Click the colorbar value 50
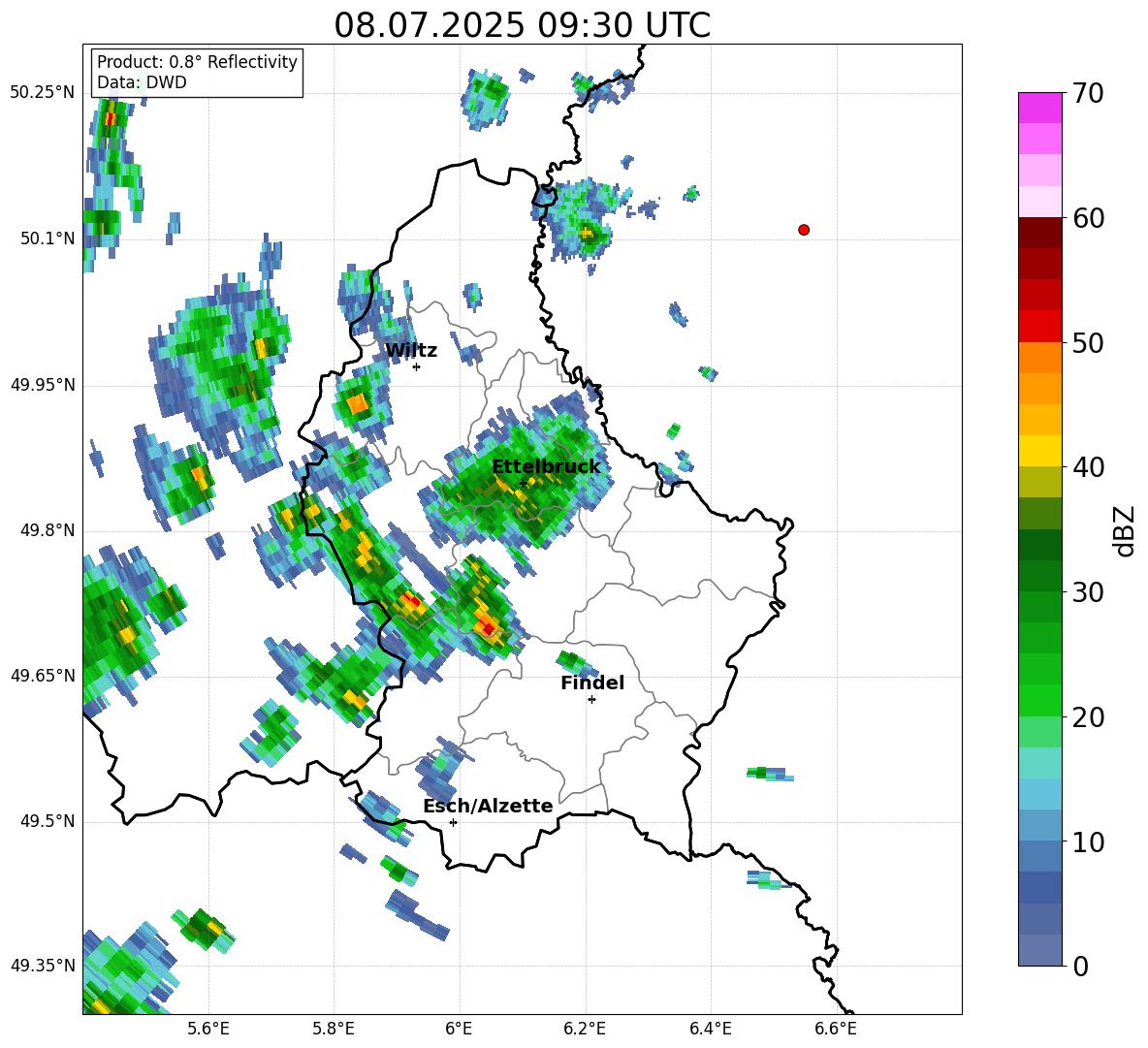The height and width of the screenshot is (1048, 1148). [x=1088, y=342]
